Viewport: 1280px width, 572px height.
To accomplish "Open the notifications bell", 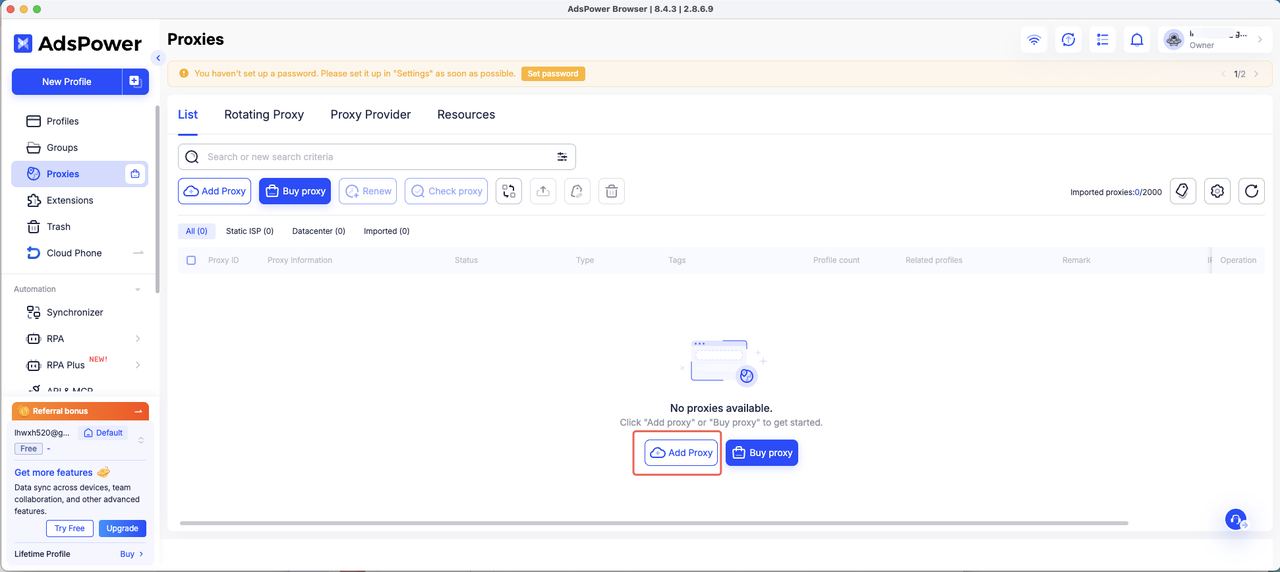I will 1136,40.
